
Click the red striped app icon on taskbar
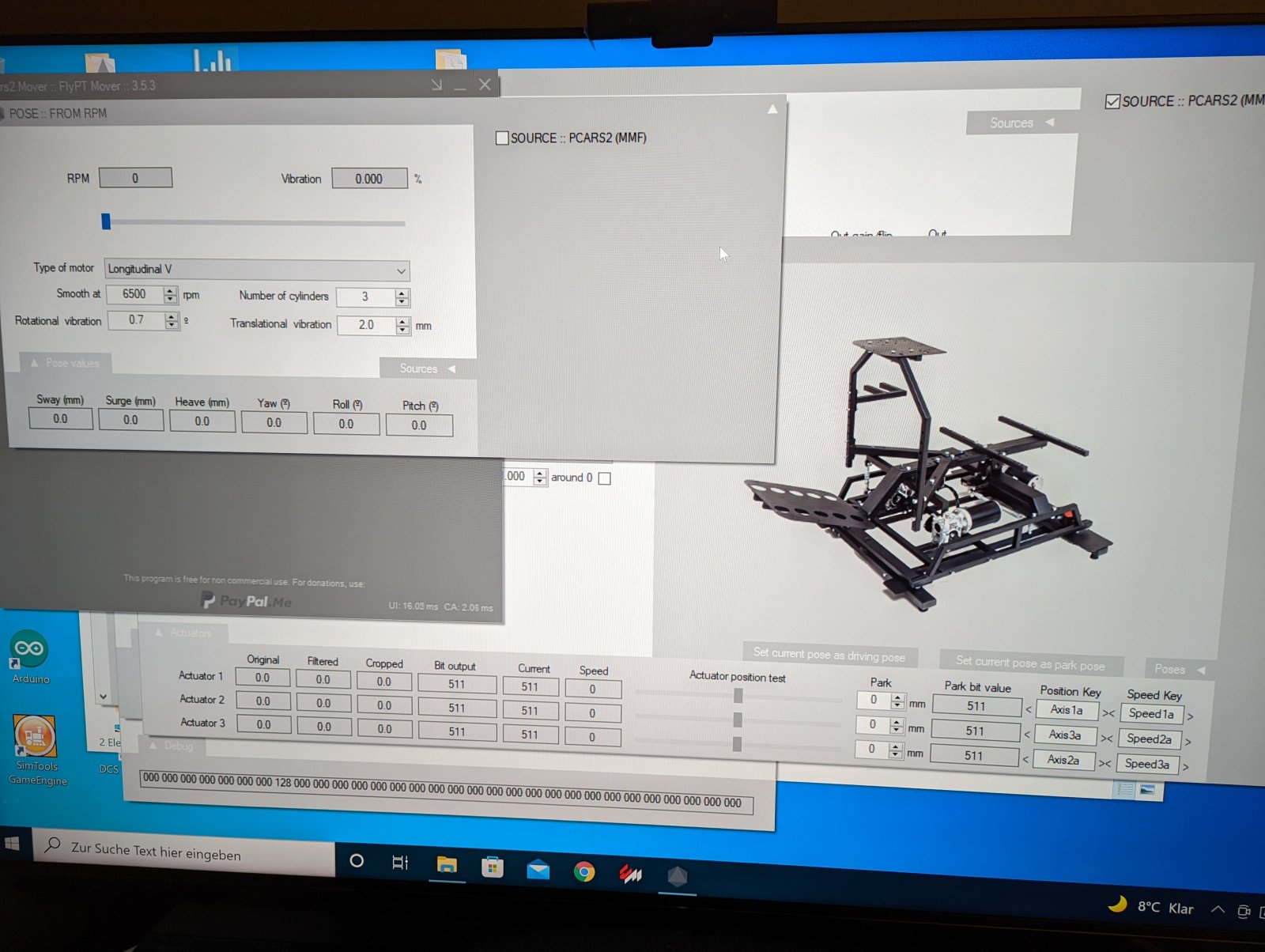(630, 875)
